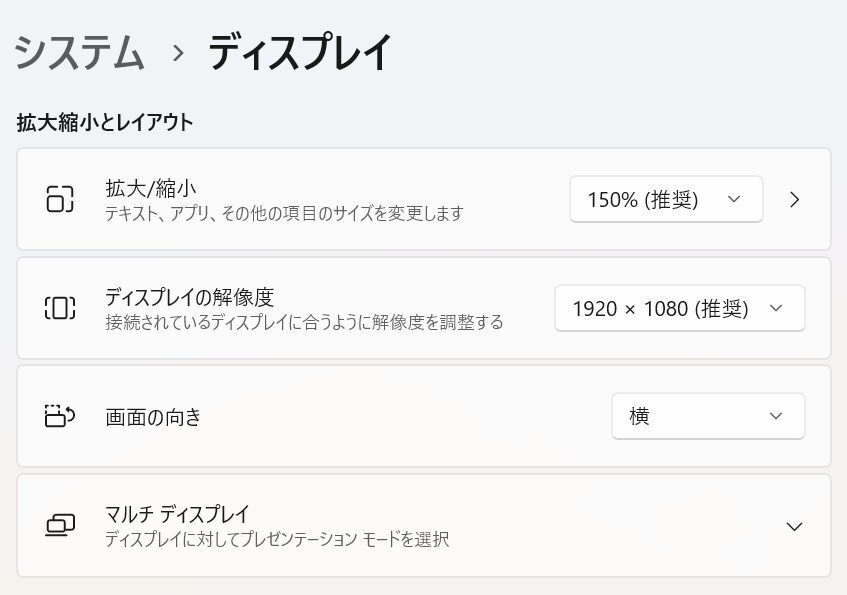The image size is (847, 595).
Task: Open custom scaling via right arrow chevron
Action: [795, 199]
